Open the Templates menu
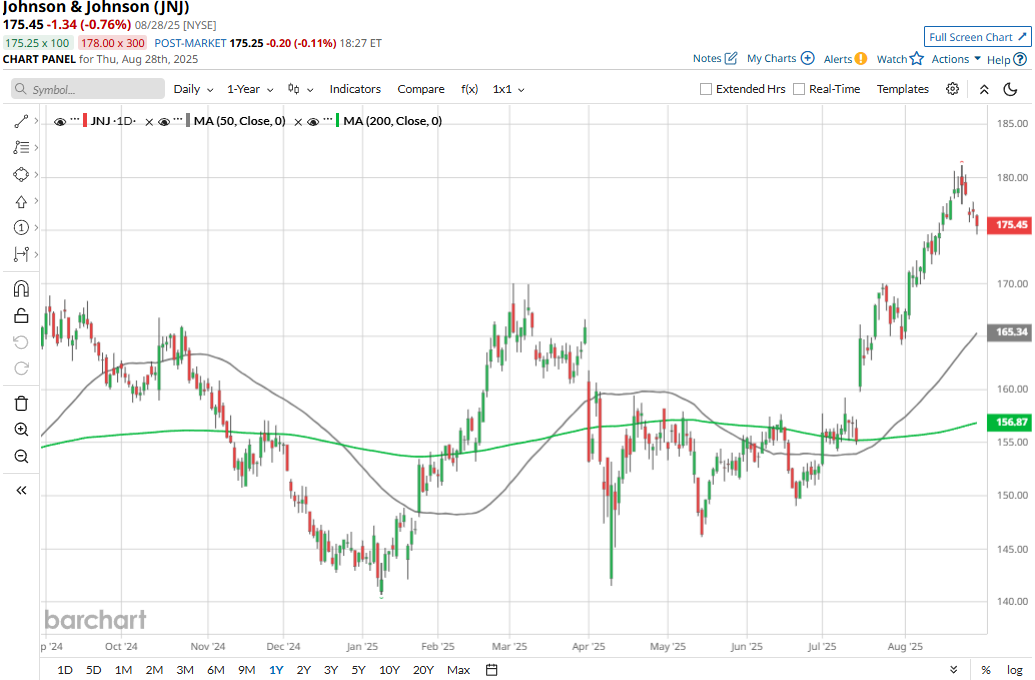1035x680 pixels. pyautogui.click(x=902, y=89)
